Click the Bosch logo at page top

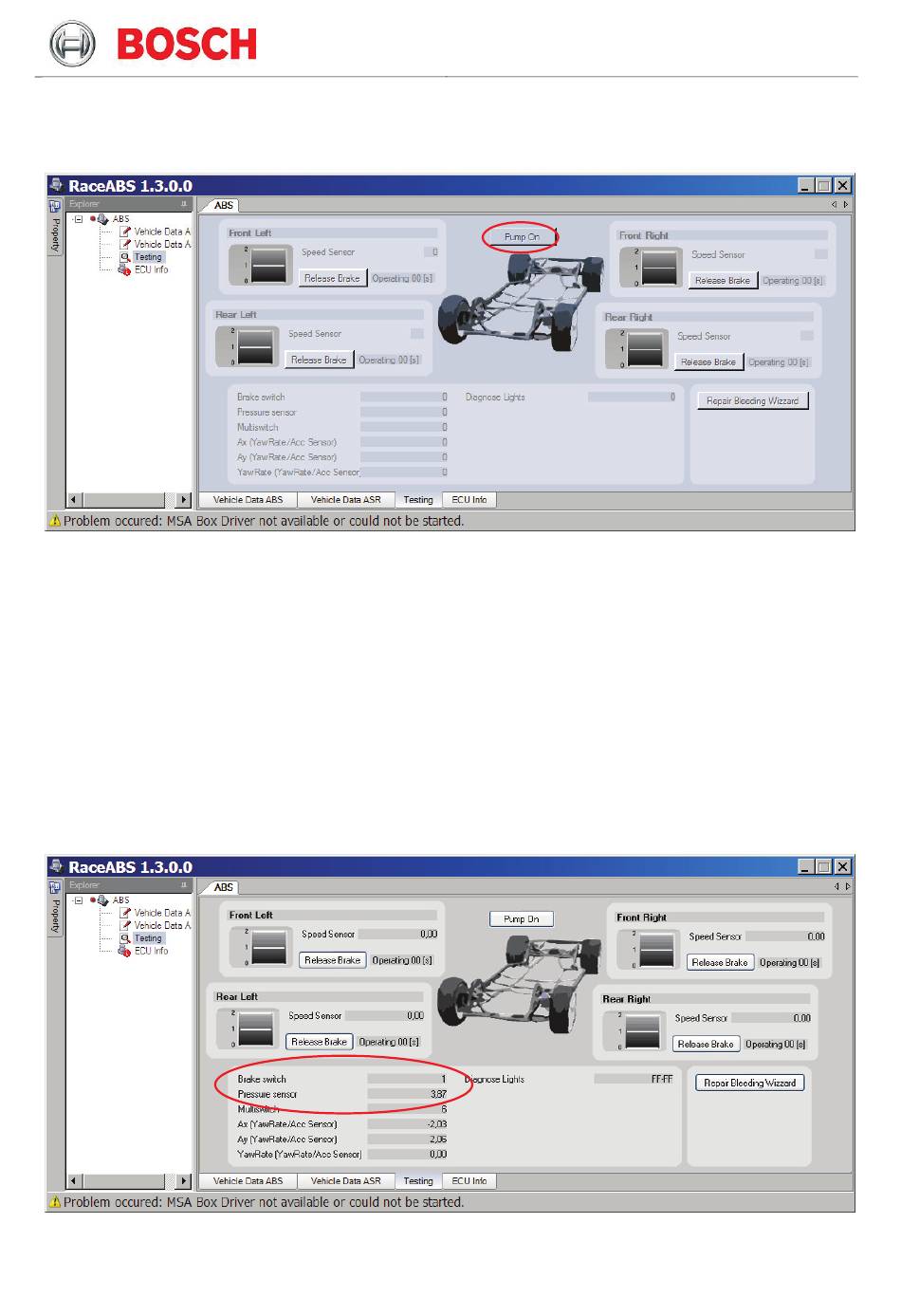[153, 45]
